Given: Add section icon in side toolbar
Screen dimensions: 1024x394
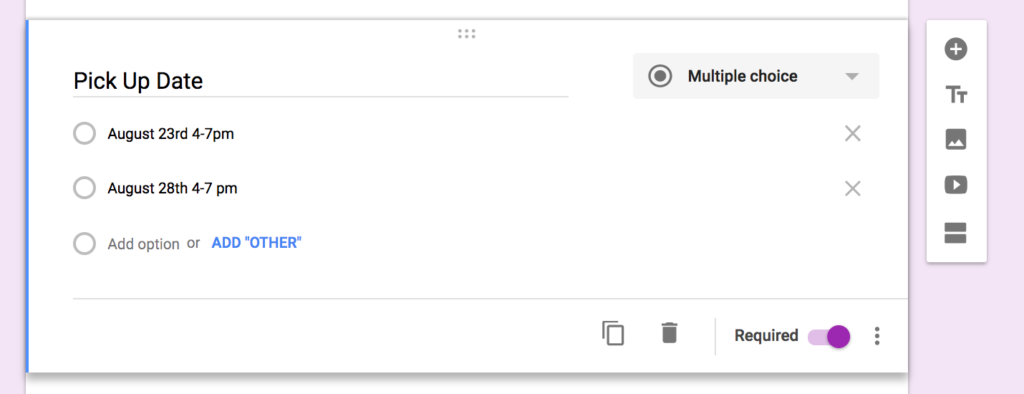Looking at the screenshot, I should pyautogui.click(x=956, y=233).
